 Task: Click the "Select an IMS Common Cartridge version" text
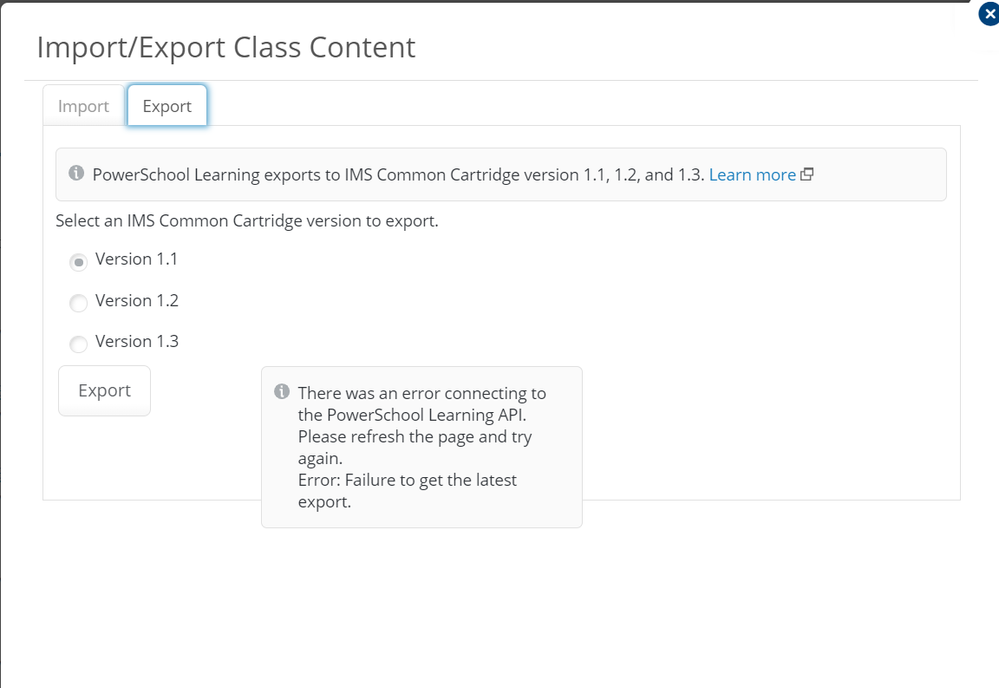[247, 220]
